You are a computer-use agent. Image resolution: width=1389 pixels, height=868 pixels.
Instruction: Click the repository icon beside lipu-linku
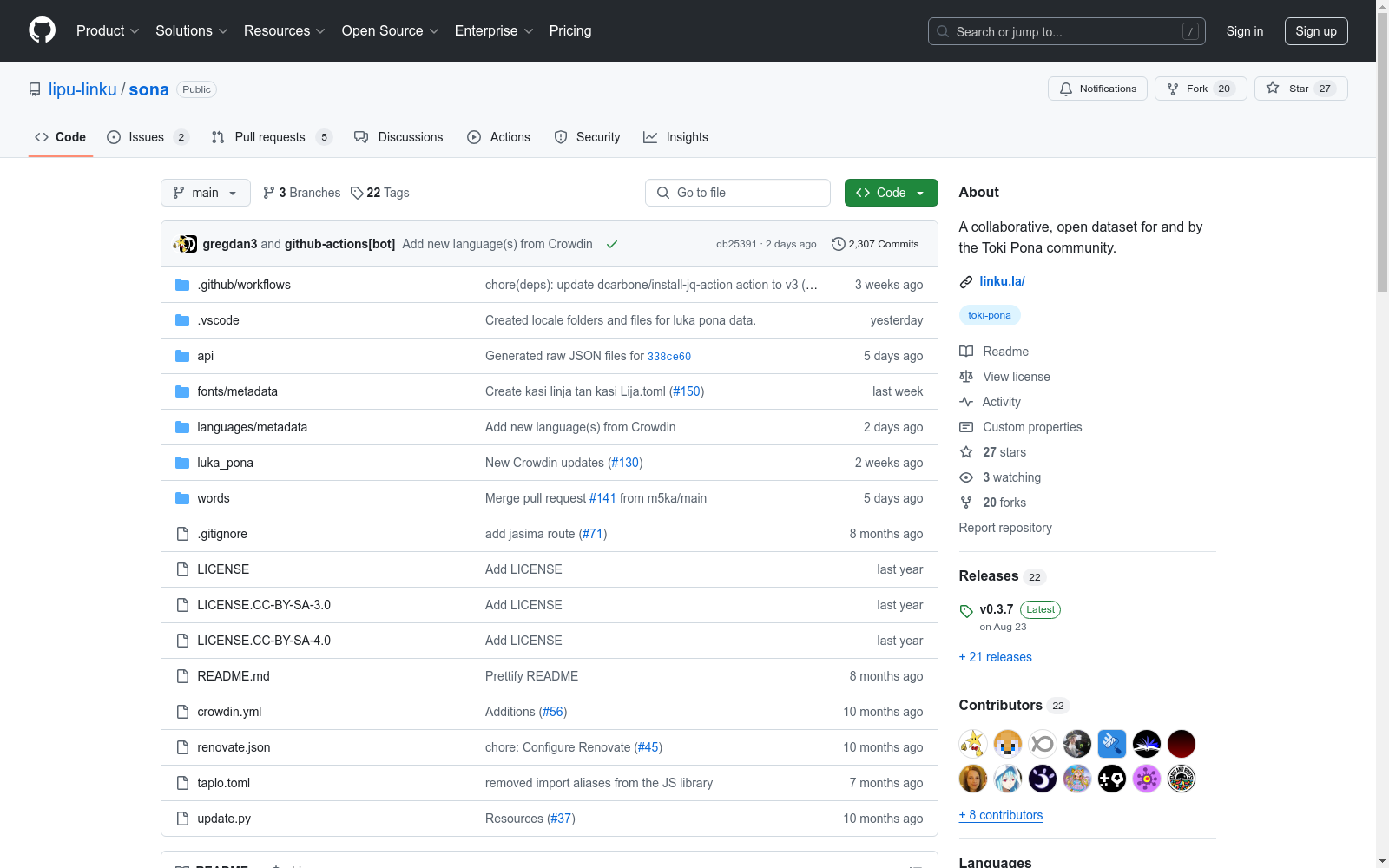(35, 89)
